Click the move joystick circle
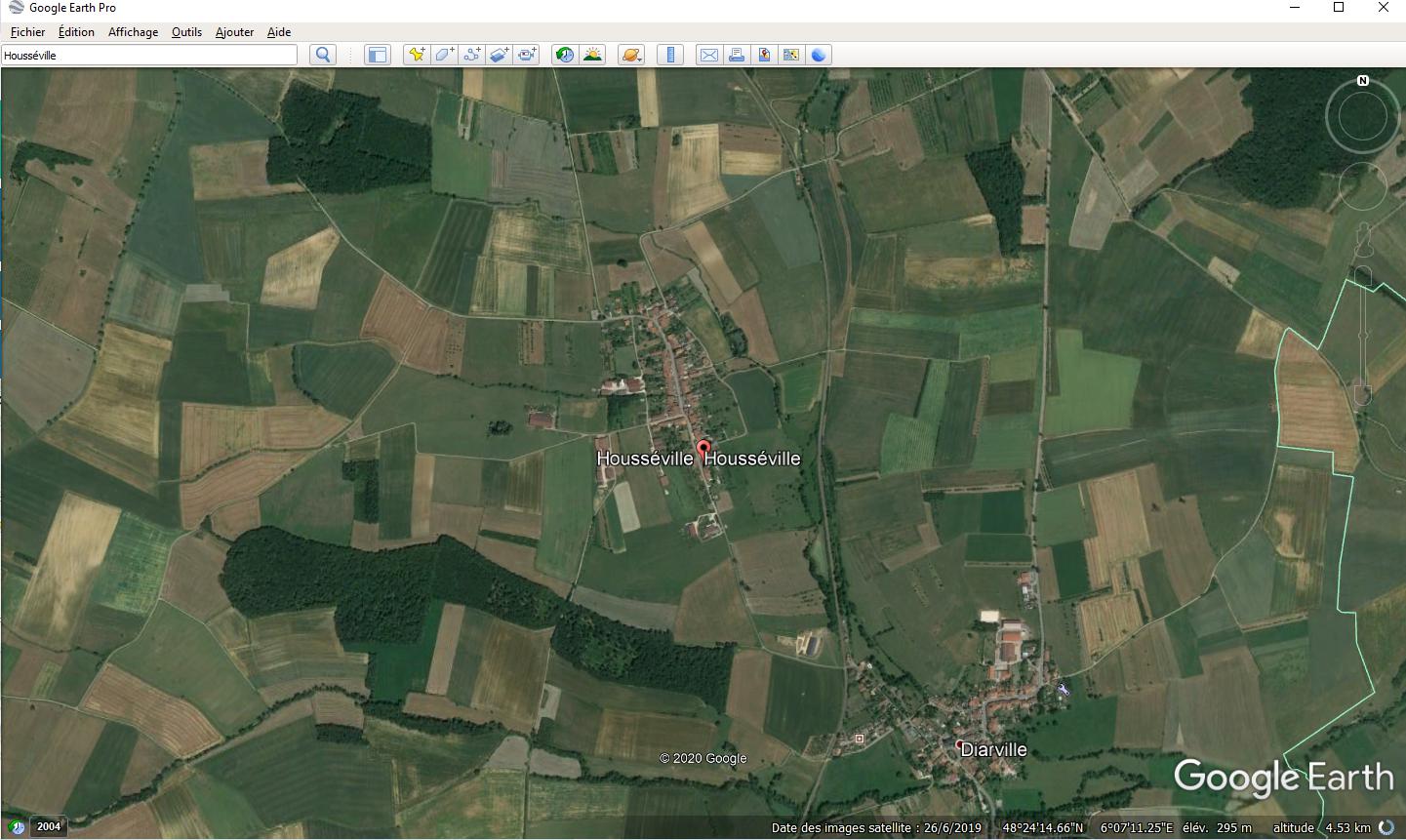The height and width of the screenshot is (840, 1406). pyautogui.click(x=1363, y=186)
